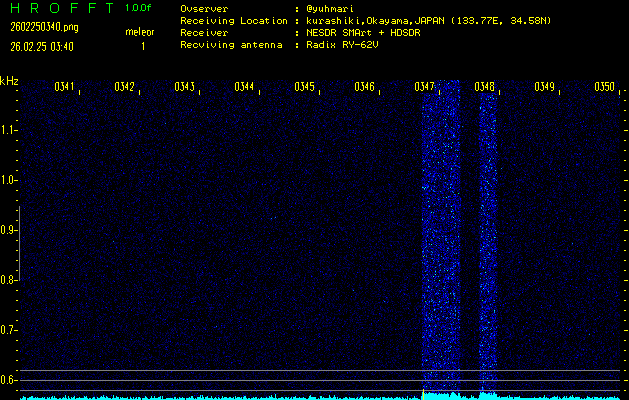Click the 0.8 frequency axis label
This screenshot has width=629, height=400.
[8, 280]
